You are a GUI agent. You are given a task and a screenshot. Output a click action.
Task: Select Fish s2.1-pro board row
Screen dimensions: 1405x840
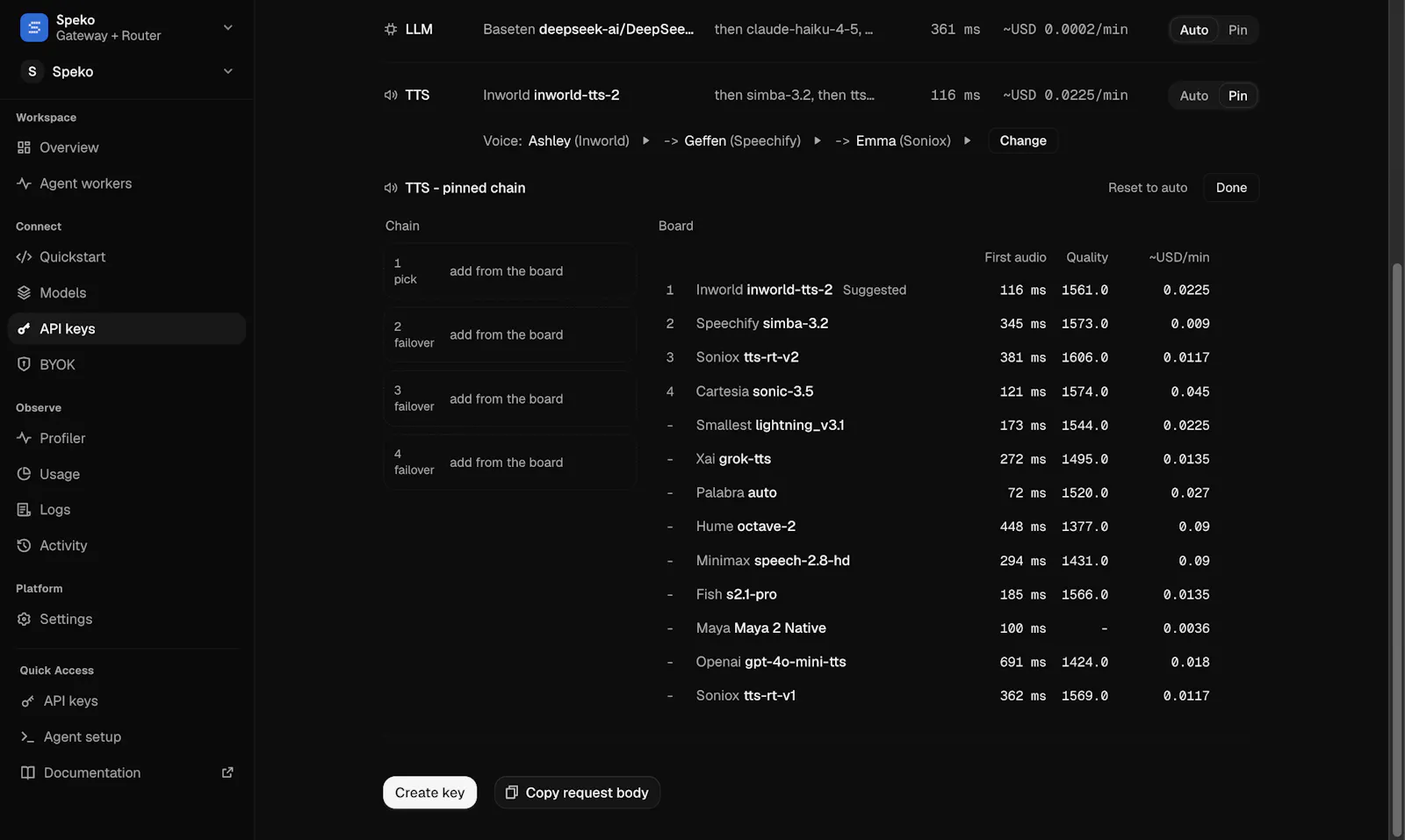[938, 594]
